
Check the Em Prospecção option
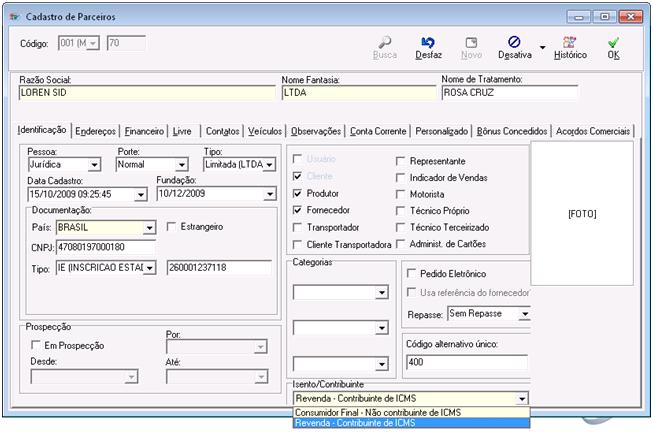(x=37, y=345)
